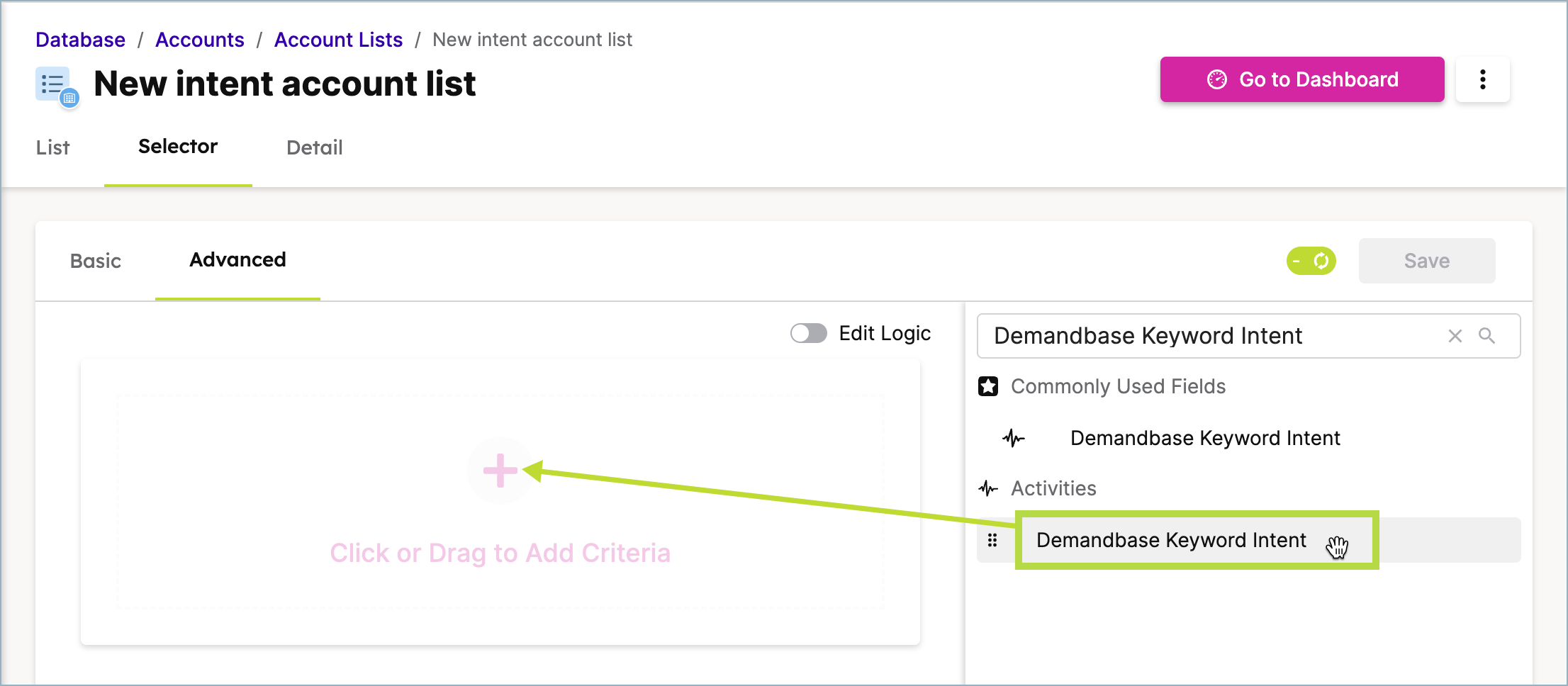This screenshot has height=686, width=1568.
Task: Click the magnifying glass search icon
Action: coord(1486,336)
